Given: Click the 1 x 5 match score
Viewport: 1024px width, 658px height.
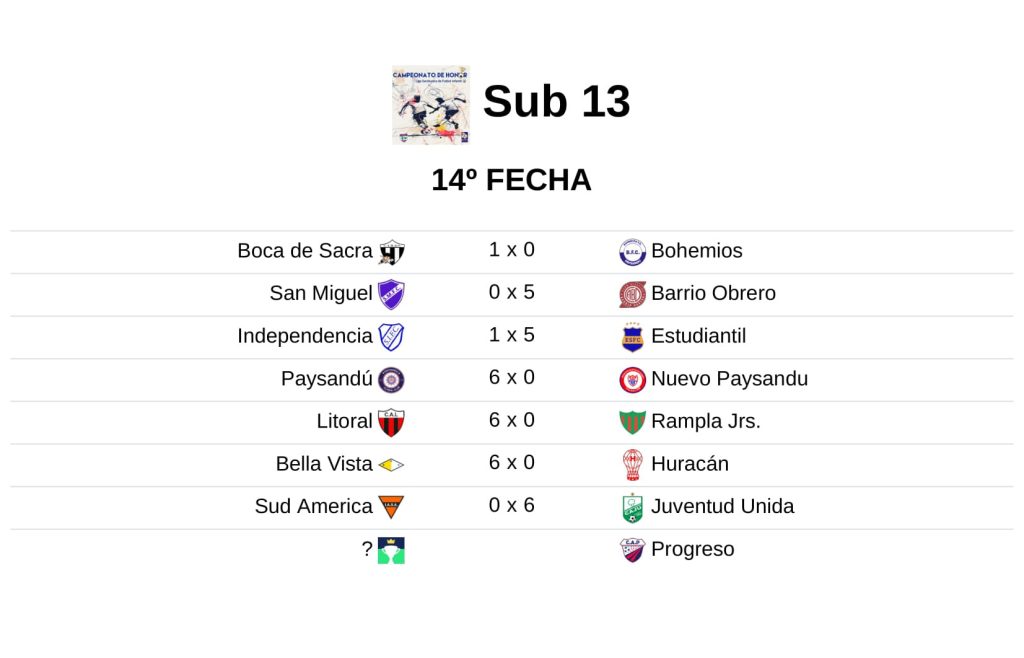Looking at the screenshot, I should point(512,335).
